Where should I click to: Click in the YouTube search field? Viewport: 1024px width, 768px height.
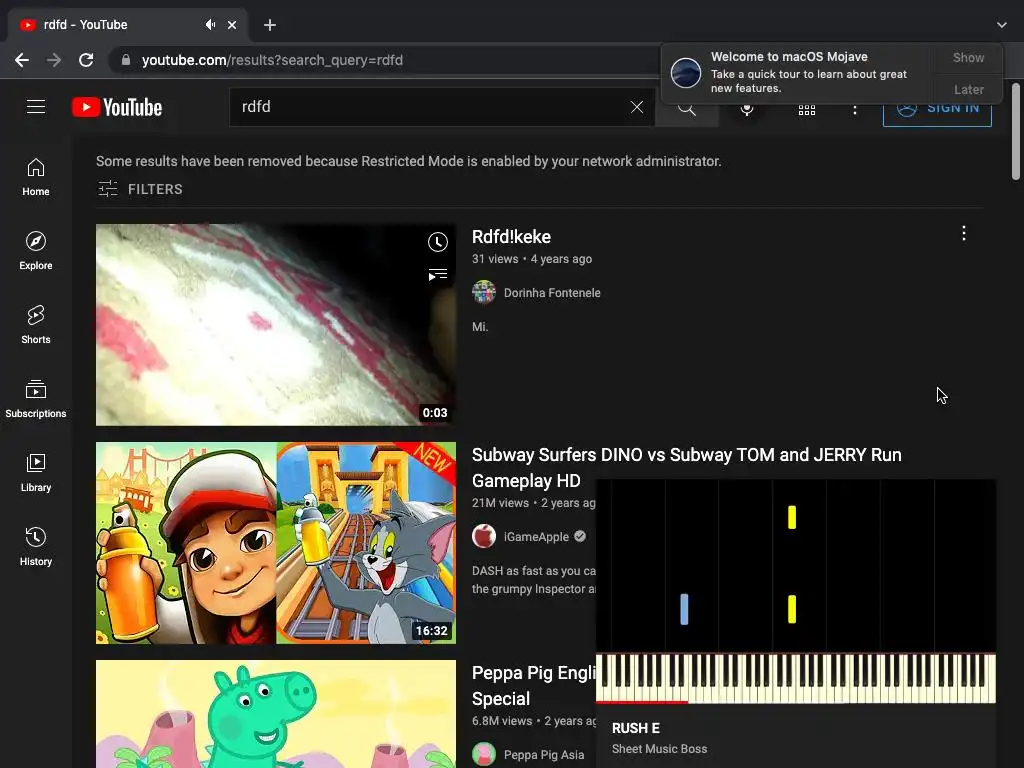(x=431, y=107)
